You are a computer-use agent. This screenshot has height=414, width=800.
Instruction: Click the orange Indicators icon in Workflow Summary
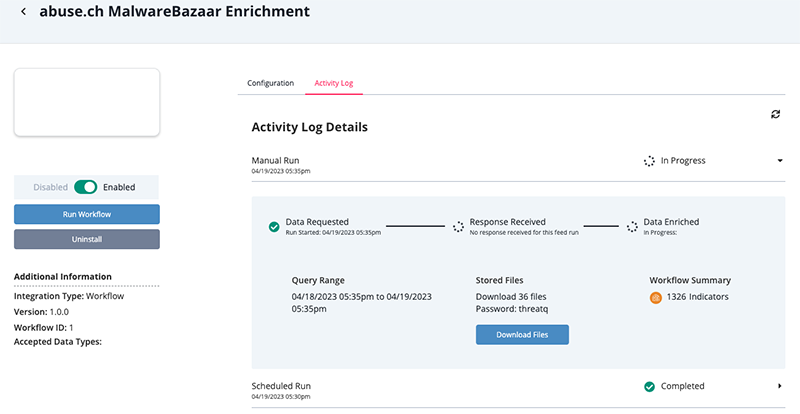click(656, 297)
